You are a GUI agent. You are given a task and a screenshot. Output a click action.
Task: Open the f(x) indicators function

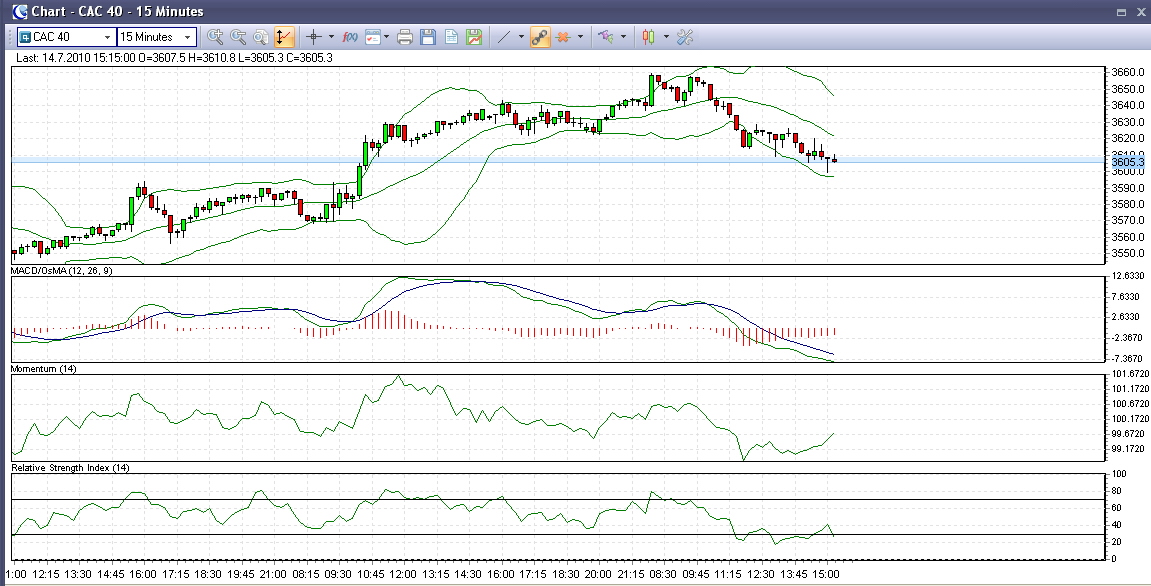[x=350, y=37]
